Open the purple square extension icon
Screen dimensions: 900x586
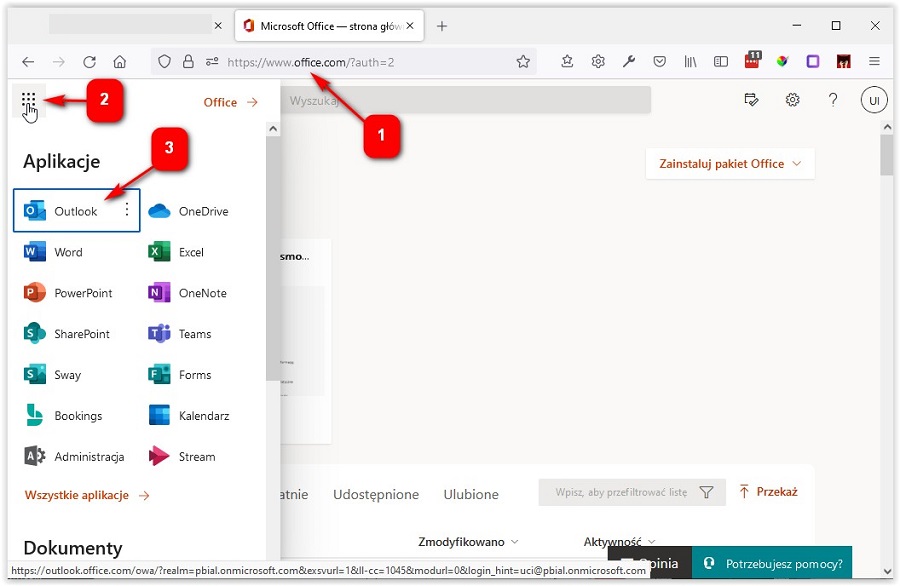tap(813, 61)
